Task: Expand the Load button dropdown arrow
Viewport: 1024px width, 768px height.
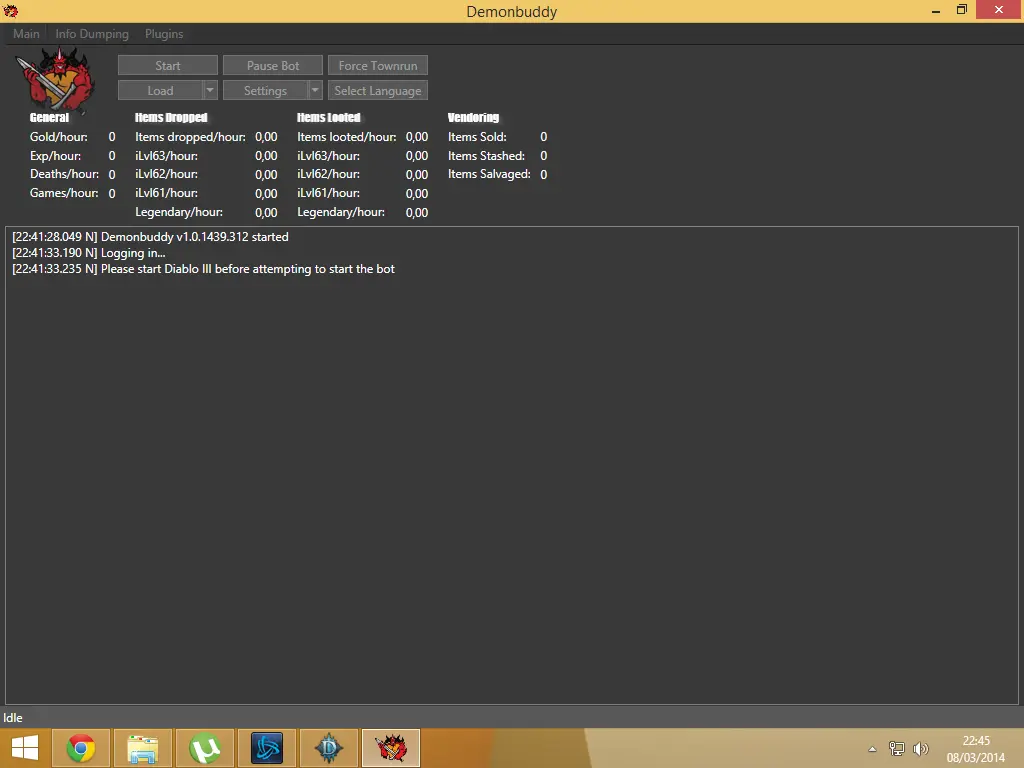Action: (210, 91)
